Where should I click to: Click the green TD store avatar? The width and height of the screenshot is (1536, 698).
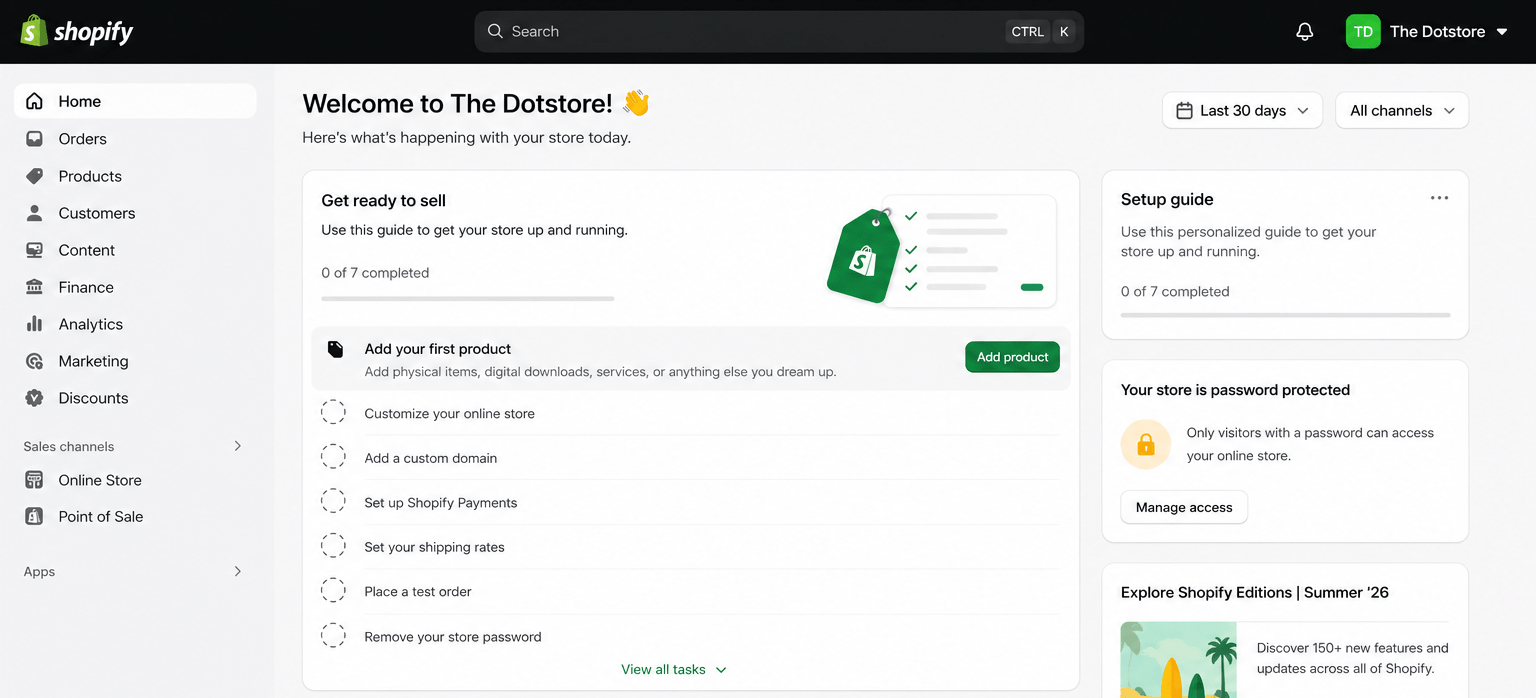tap(1363, 31)
